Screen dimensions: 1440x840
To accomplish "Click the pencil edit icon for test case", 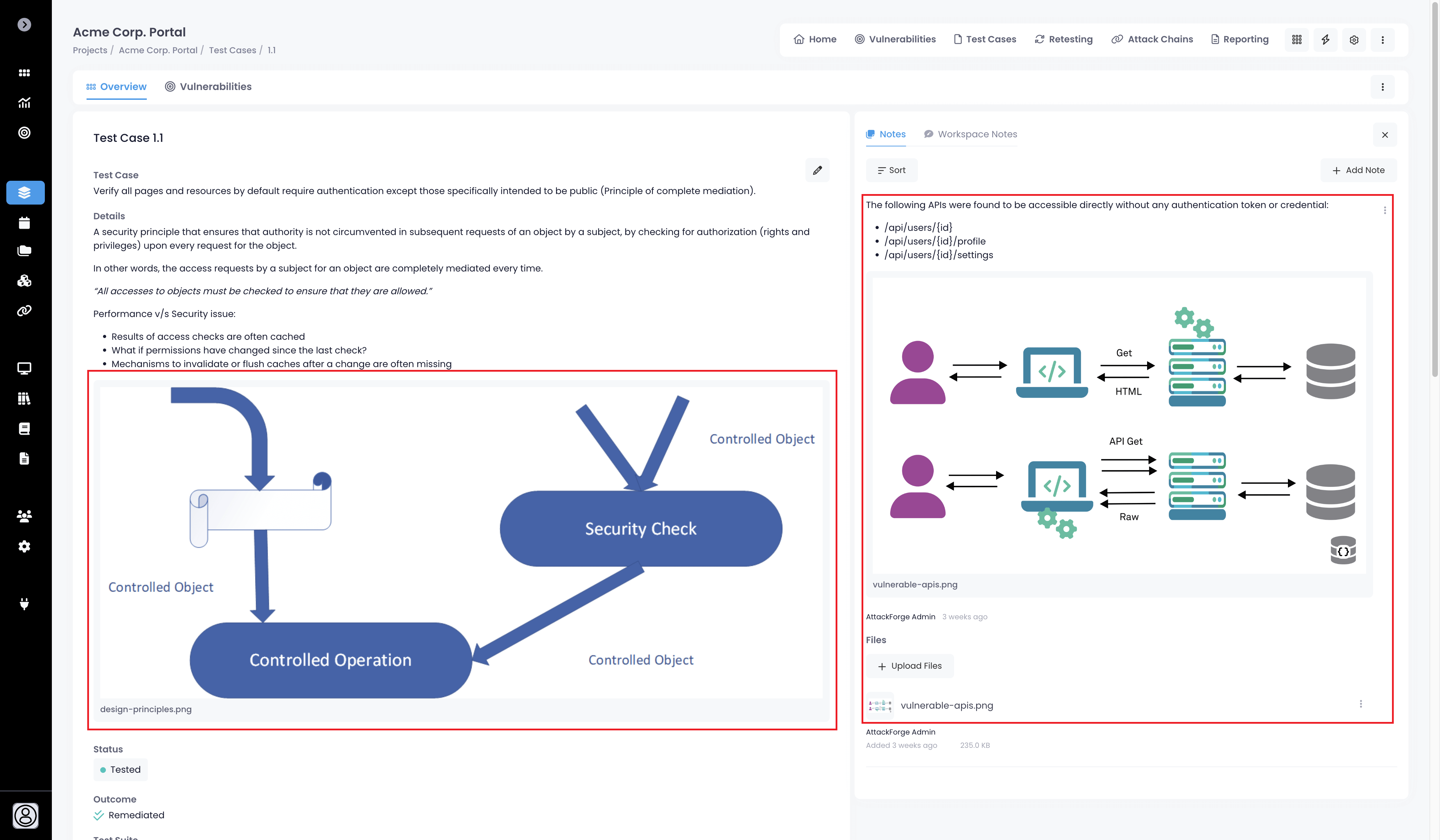I will (817, 170).
